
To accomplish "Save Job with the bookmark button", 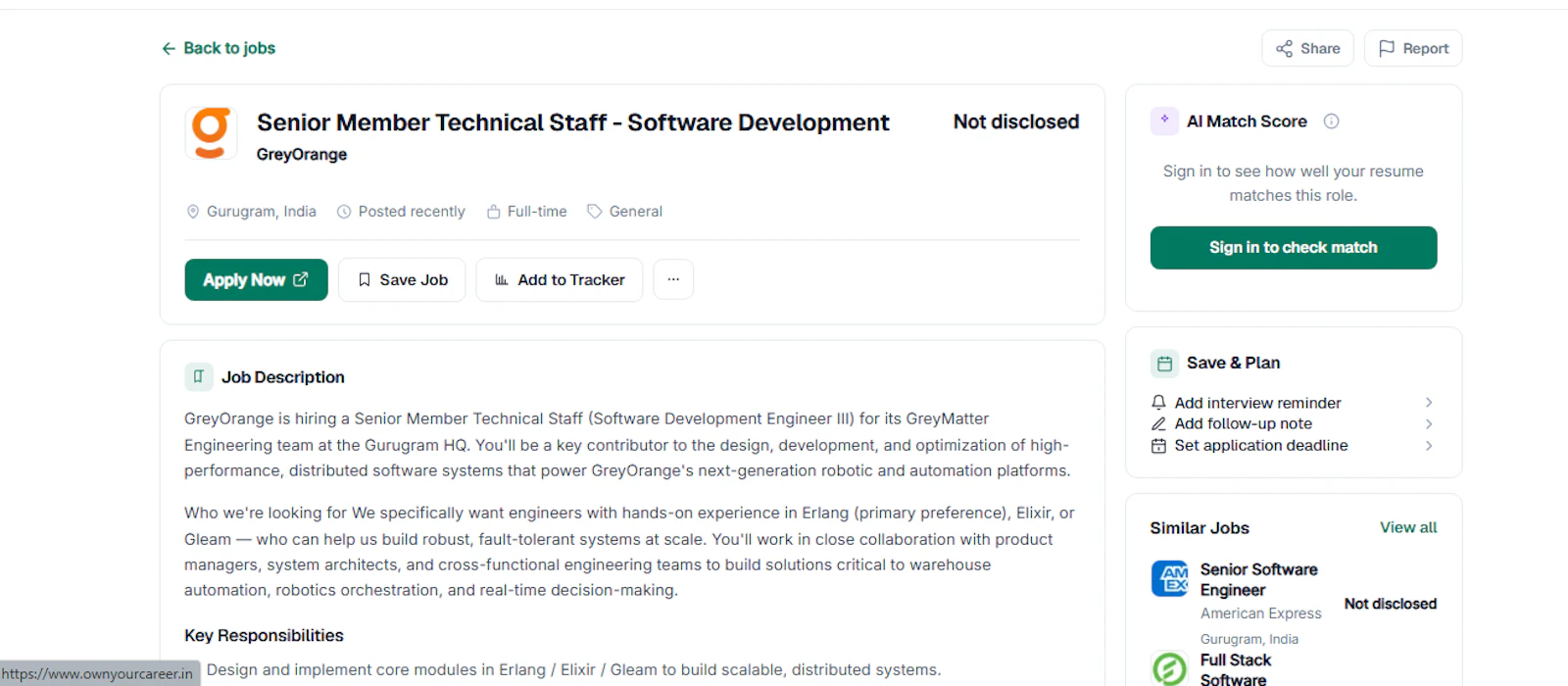I will [x=402, y=279].
